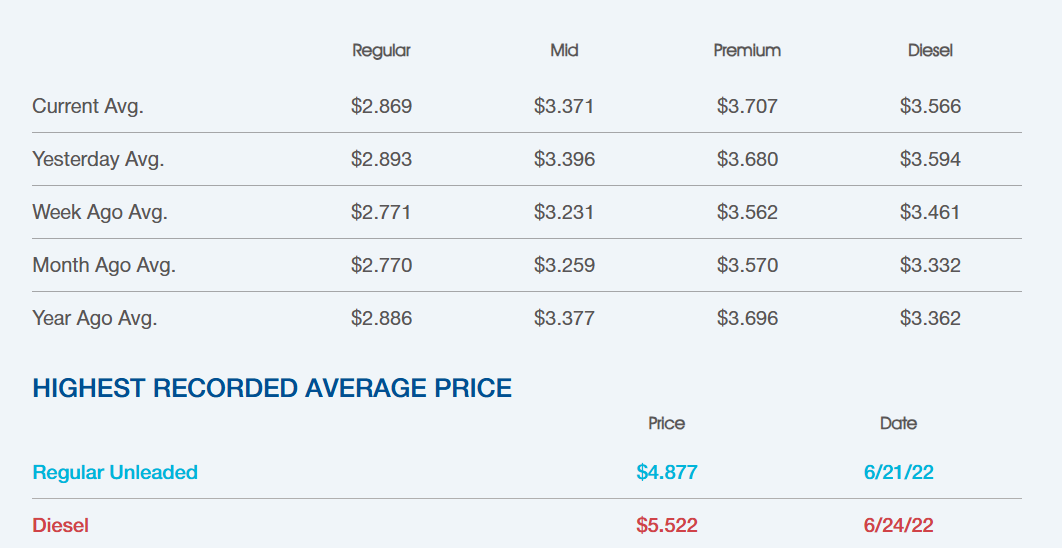Select the Month Ago Avg. row label
1063x548 pixels.
click(x=104, y=265)
